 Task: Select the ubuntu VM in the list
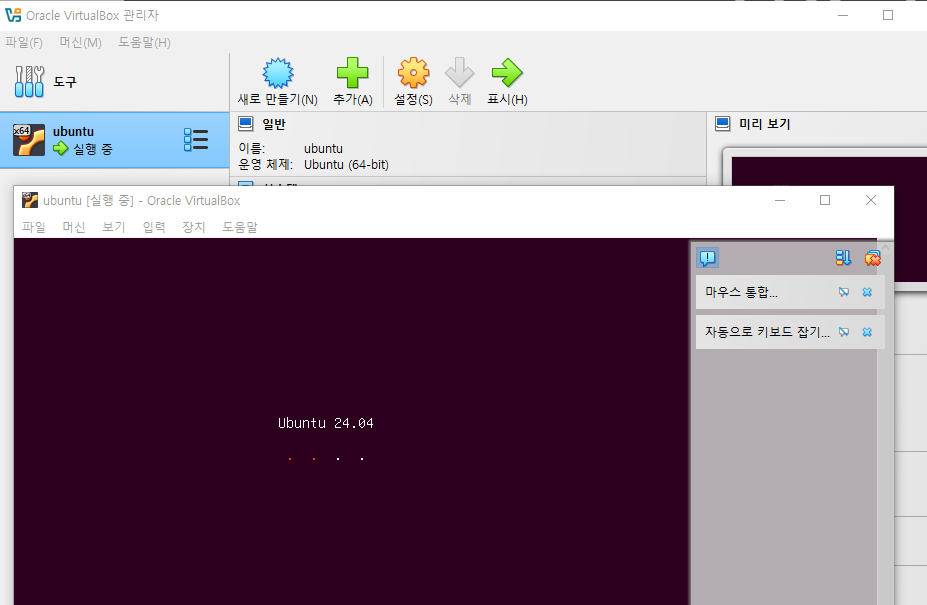tap(114, 140)
